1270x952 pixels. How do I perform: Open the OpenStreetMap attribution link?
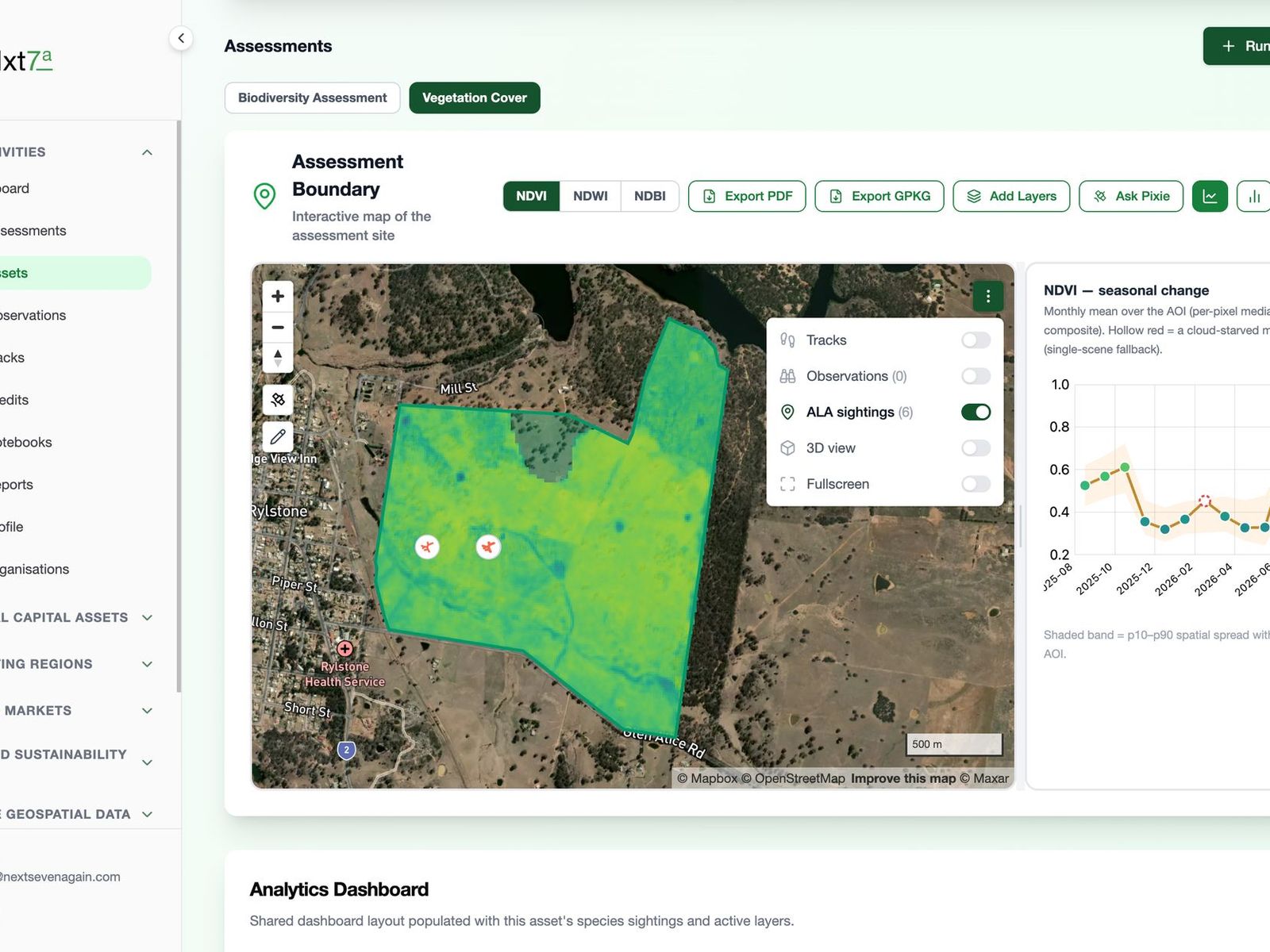tap(793, 778)
